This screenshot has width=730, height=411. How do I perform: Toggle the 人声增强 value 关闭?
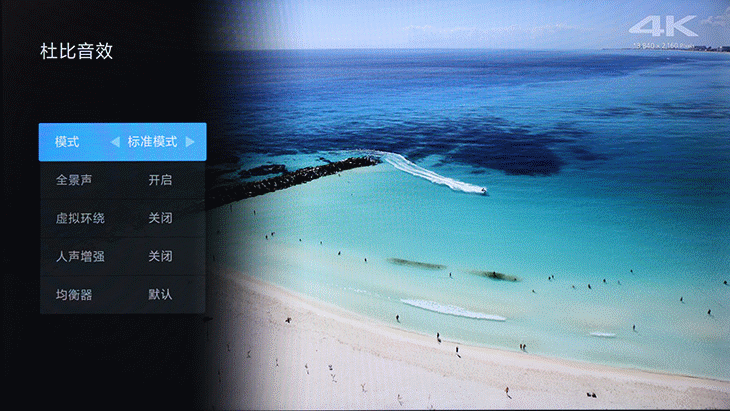pyautogui.click(x=160, y=256)
